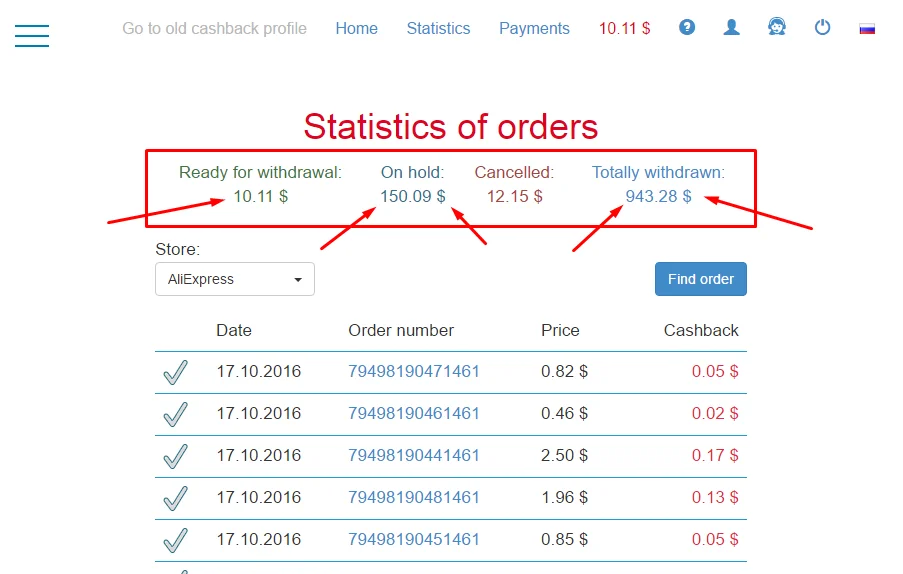Open order link 79498190471461

coord(413,371)
